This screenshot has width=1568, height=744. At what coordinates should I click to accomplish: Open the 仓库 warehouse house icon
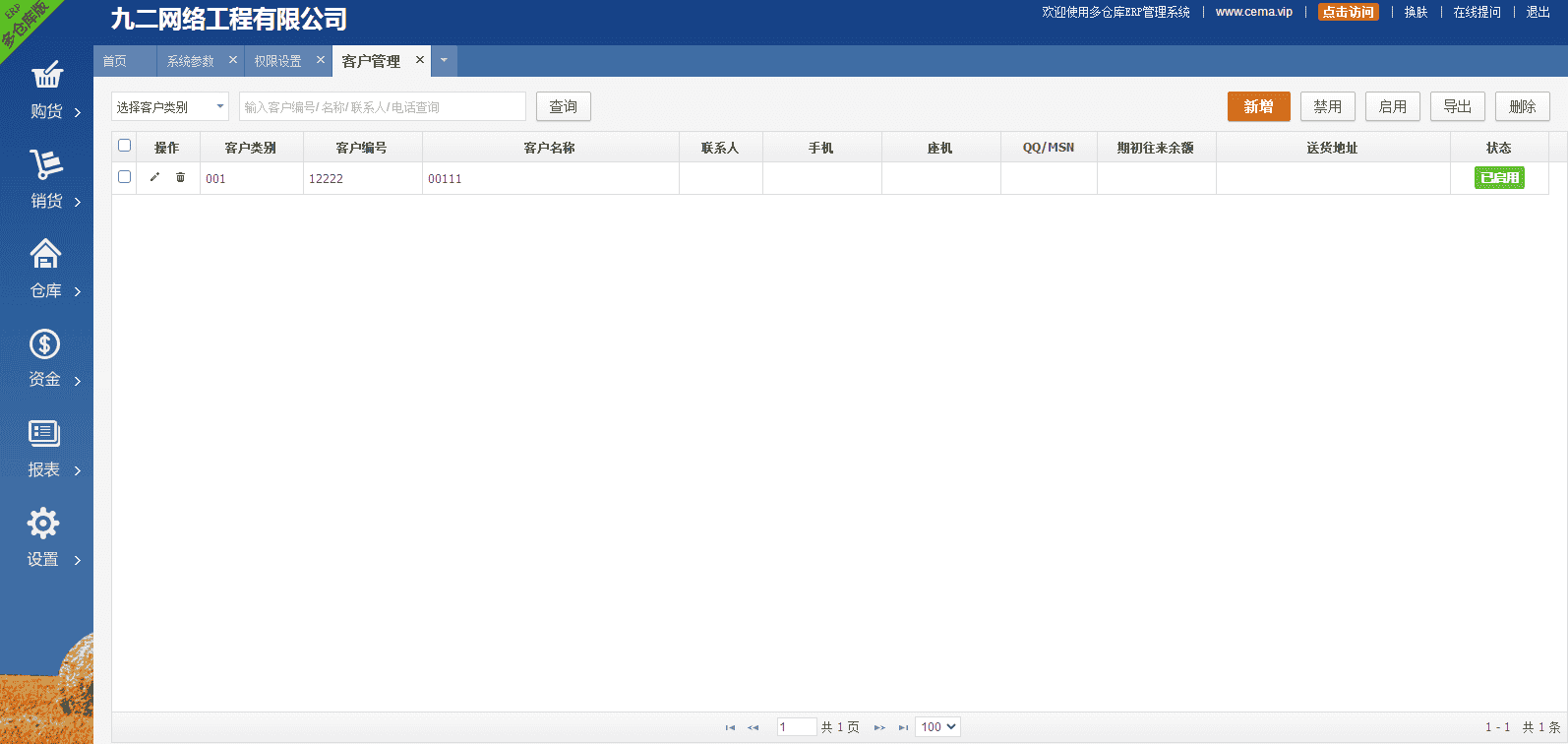pos(45,254)
